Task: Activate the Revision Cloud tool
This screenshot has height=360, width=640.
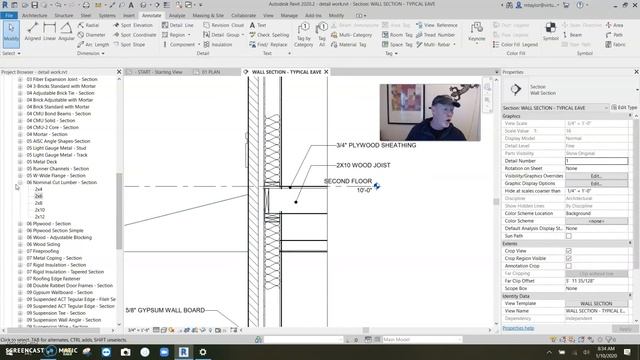Action: pos(224,25)
